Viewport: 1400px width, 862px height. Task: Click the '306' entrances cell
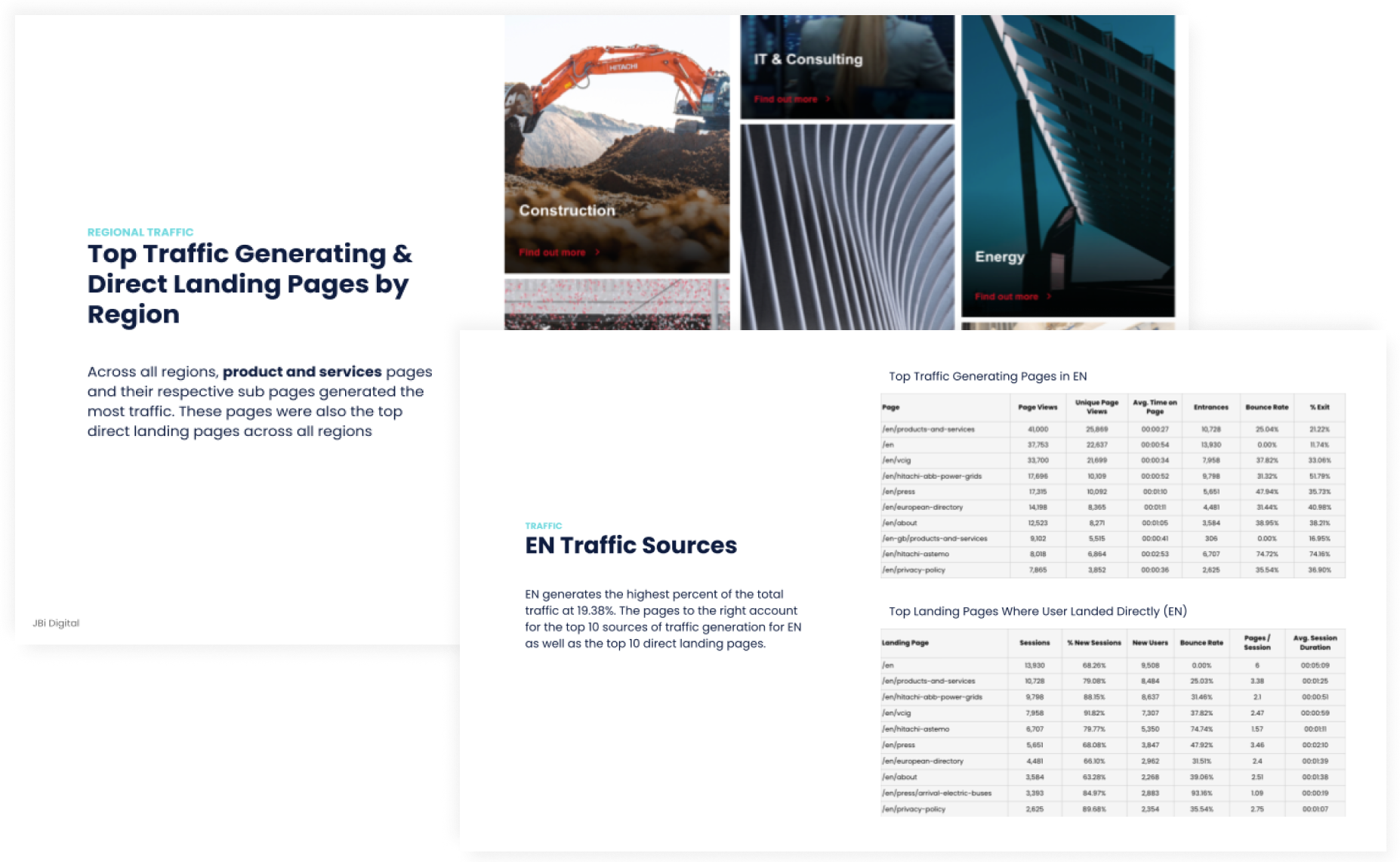pos(1210,539)
